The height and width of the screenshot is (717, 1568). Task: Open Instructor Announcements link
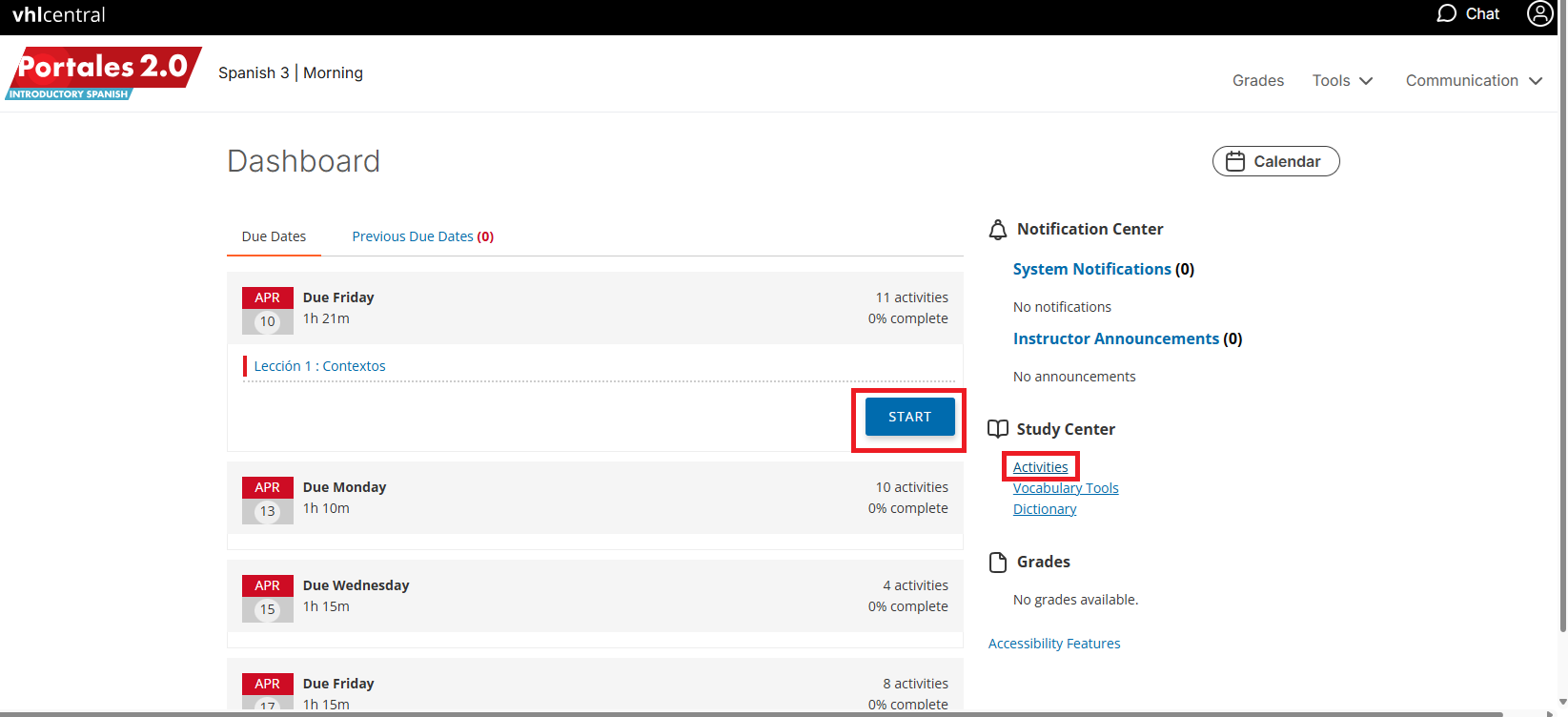[x=1116, y=338]
